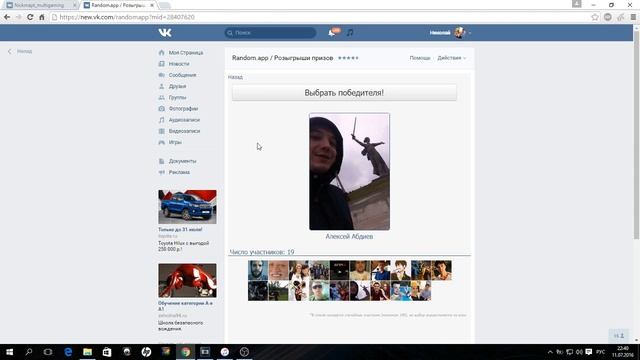Click the first participant avatar in the top row

tap(258, 270)
